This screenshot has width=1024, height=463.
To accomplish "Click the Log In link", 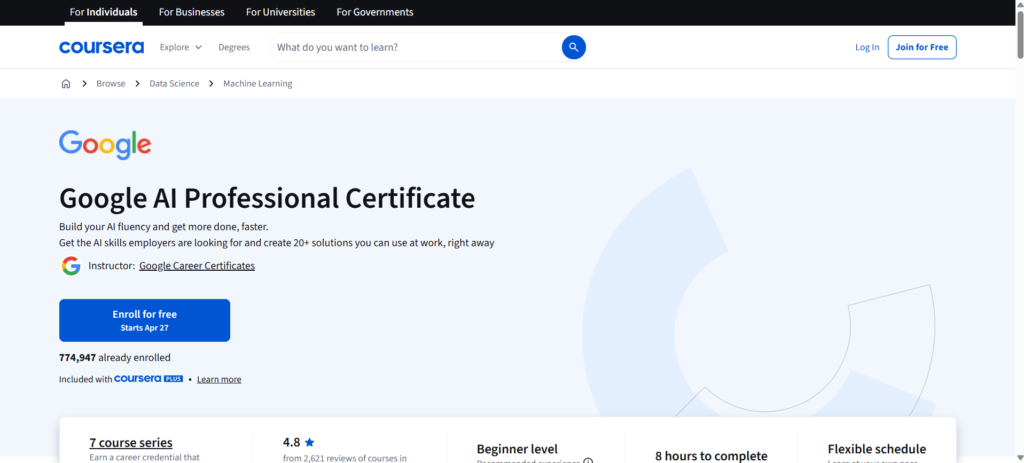I will 867,47.
